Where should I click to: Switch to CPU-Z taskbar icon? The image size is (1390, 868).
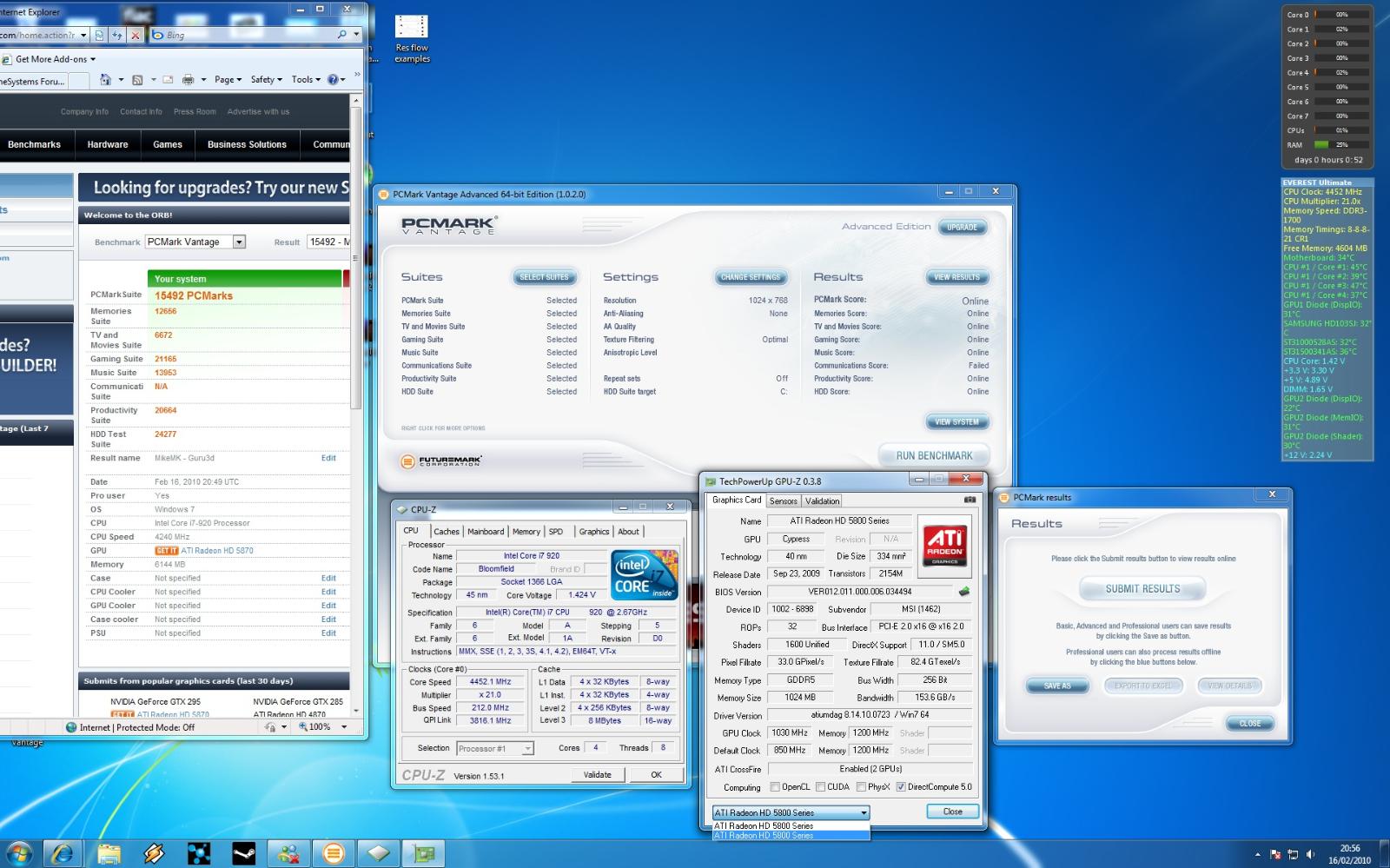click(x=379, y=853)
